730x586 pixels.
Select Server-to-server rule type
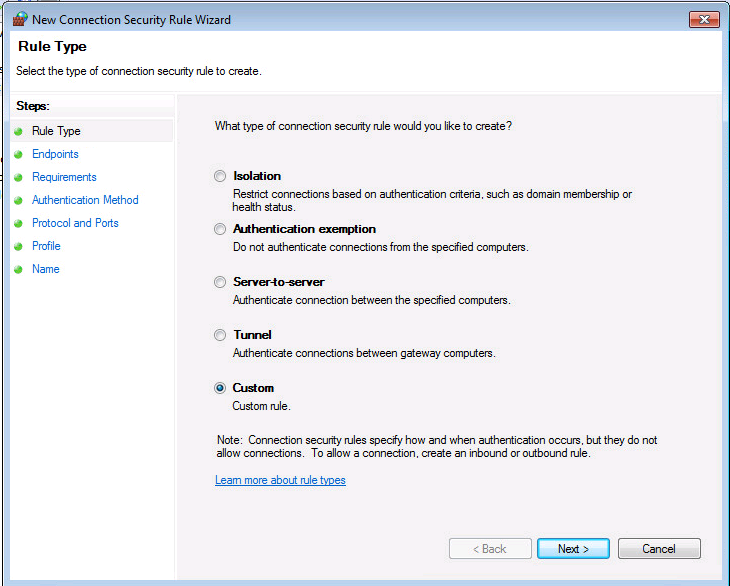tap(220, 282)
